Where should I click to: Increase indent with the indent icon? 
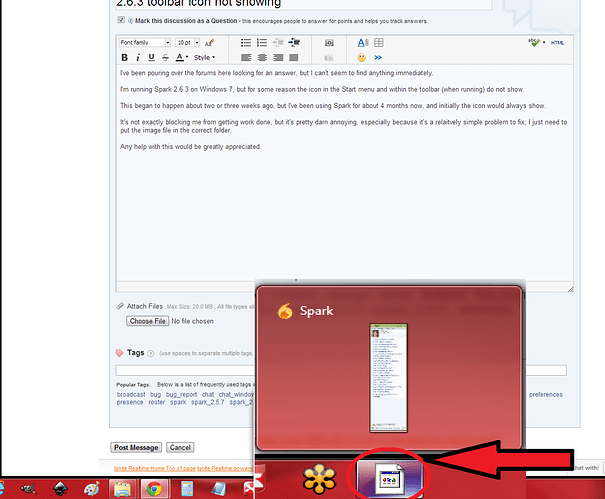(x=294, y=42)
